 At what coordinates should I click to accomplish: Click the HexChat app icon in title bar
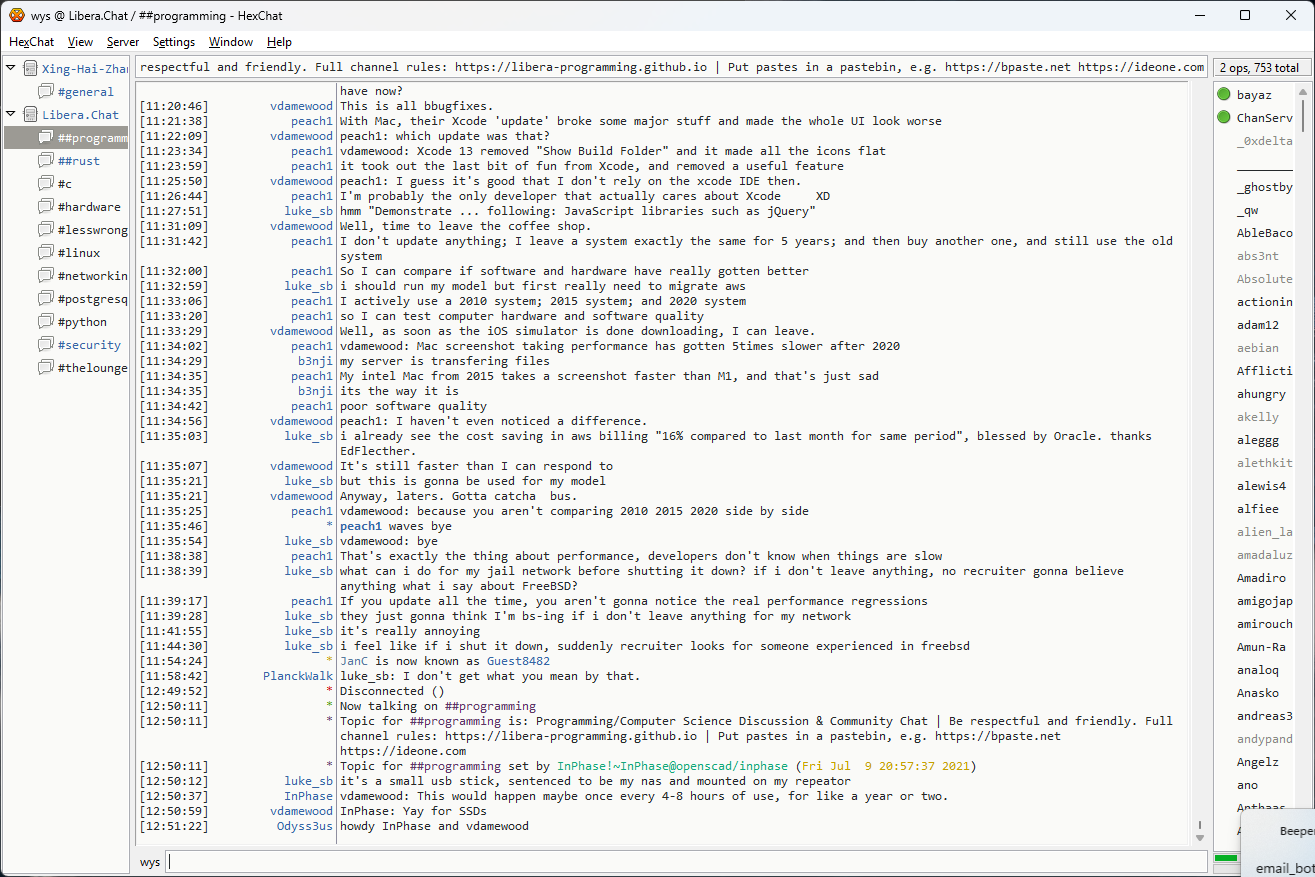pos(16,15)
